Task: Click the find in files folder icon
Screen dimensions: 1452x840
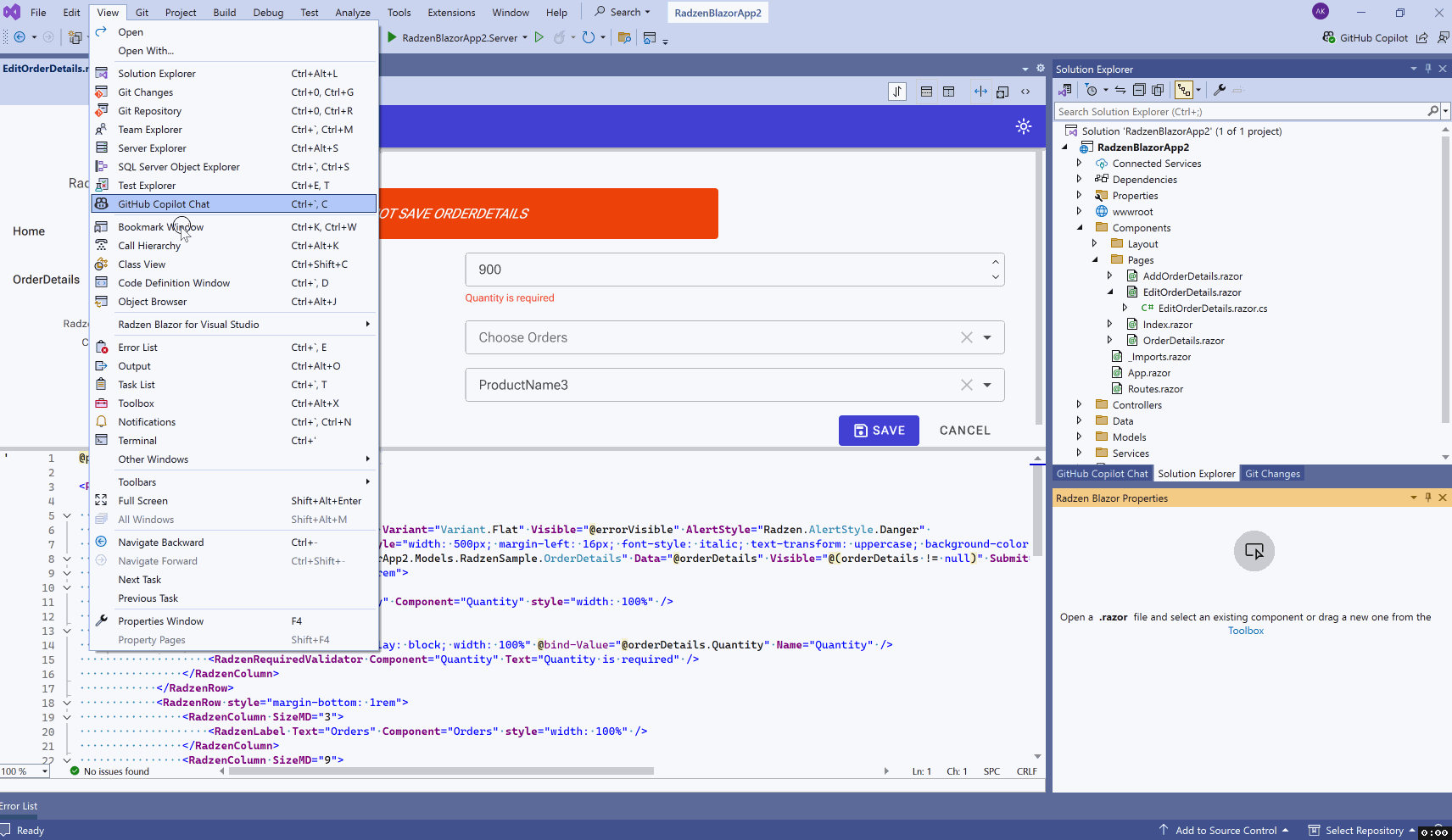Action: (624, 37)
